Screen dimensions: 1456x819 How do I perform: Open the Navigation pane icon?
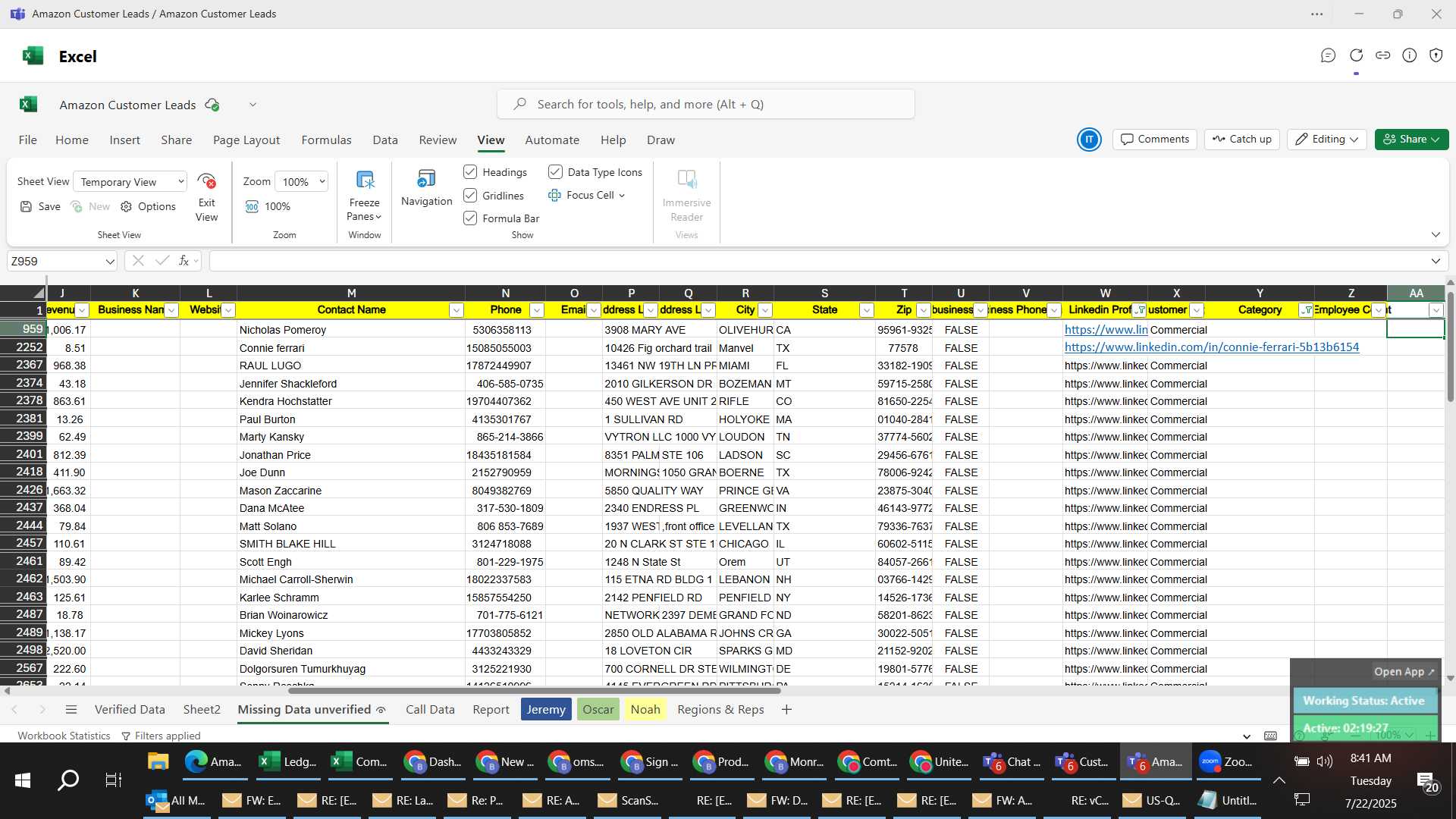click(426, 179)
